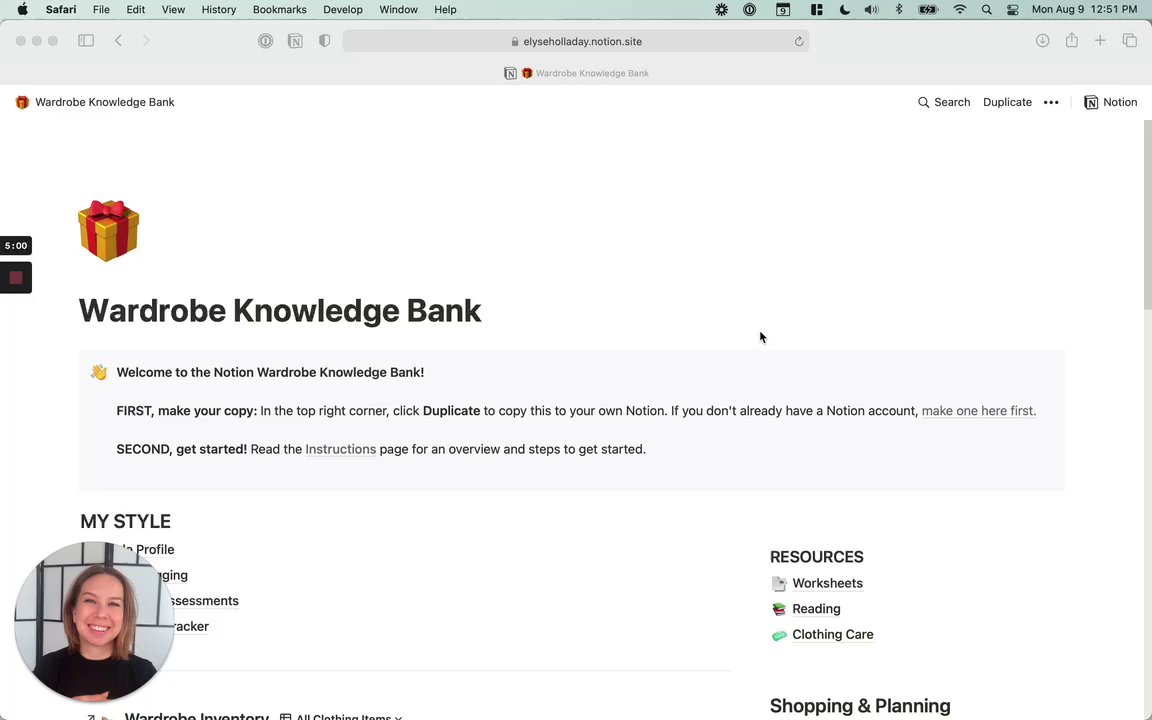Click the page vertical scrollbar

click(x=1148, y=217)
